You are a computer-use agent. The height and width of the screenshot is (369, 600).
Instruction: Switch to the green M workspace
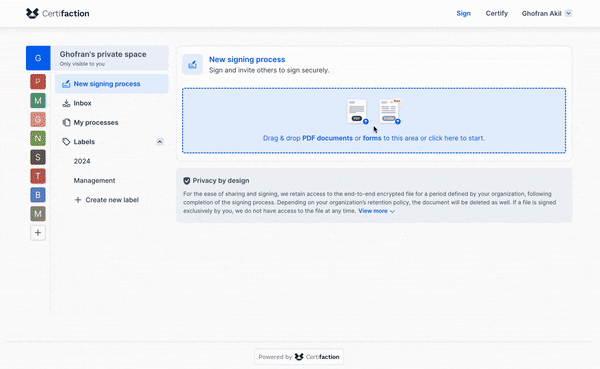[38, 101]
